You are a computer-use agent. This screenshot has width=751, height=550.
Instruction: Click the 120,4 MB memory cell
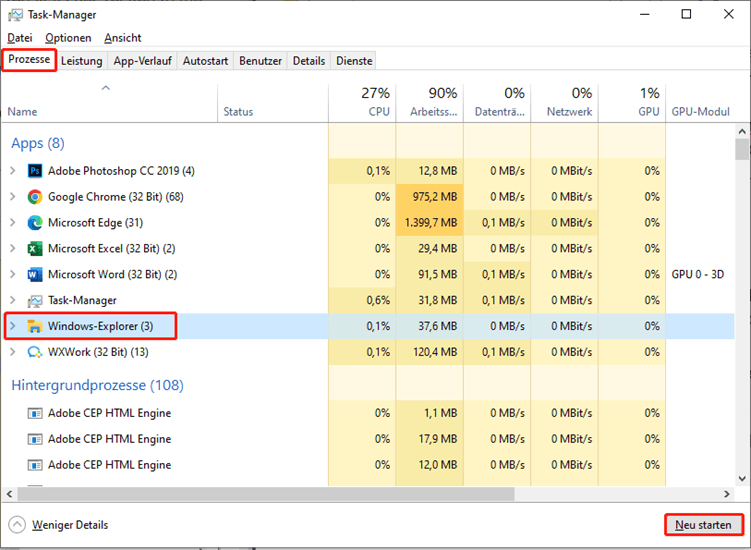[430, 352]
